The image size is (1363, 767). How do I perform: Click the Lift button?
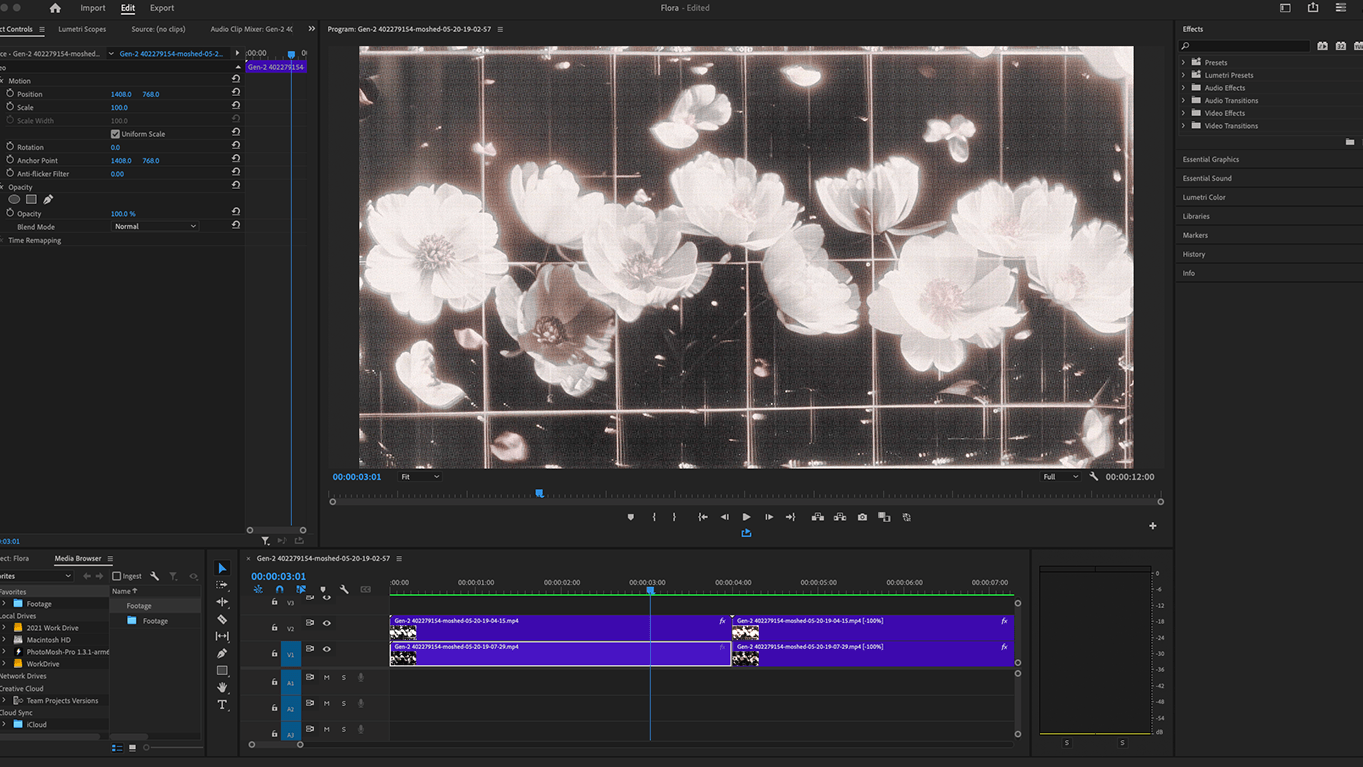pyautogui.click(x=818, y=517)
